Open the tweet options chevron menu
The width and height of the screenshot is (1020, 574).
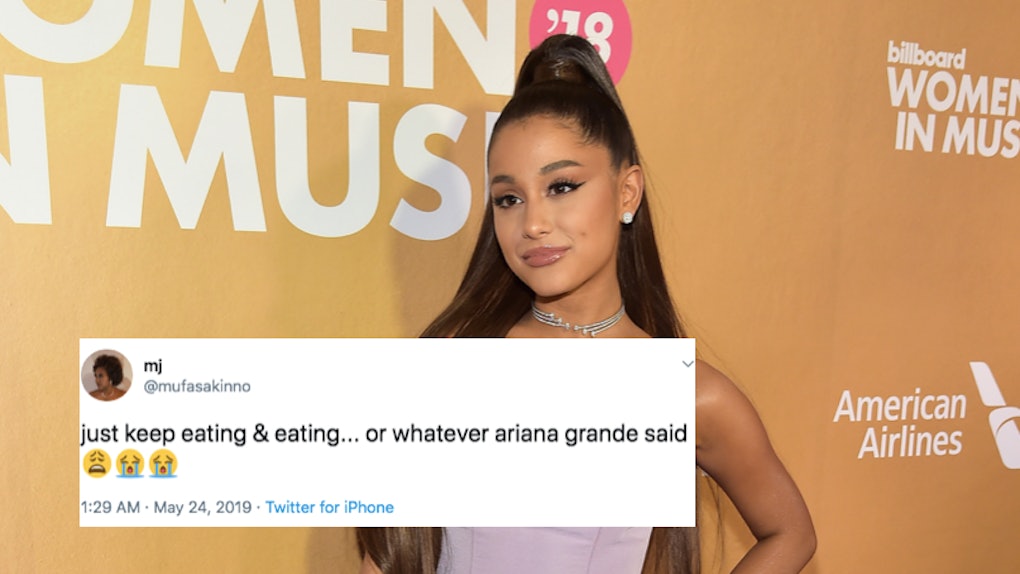click(688, 364)
